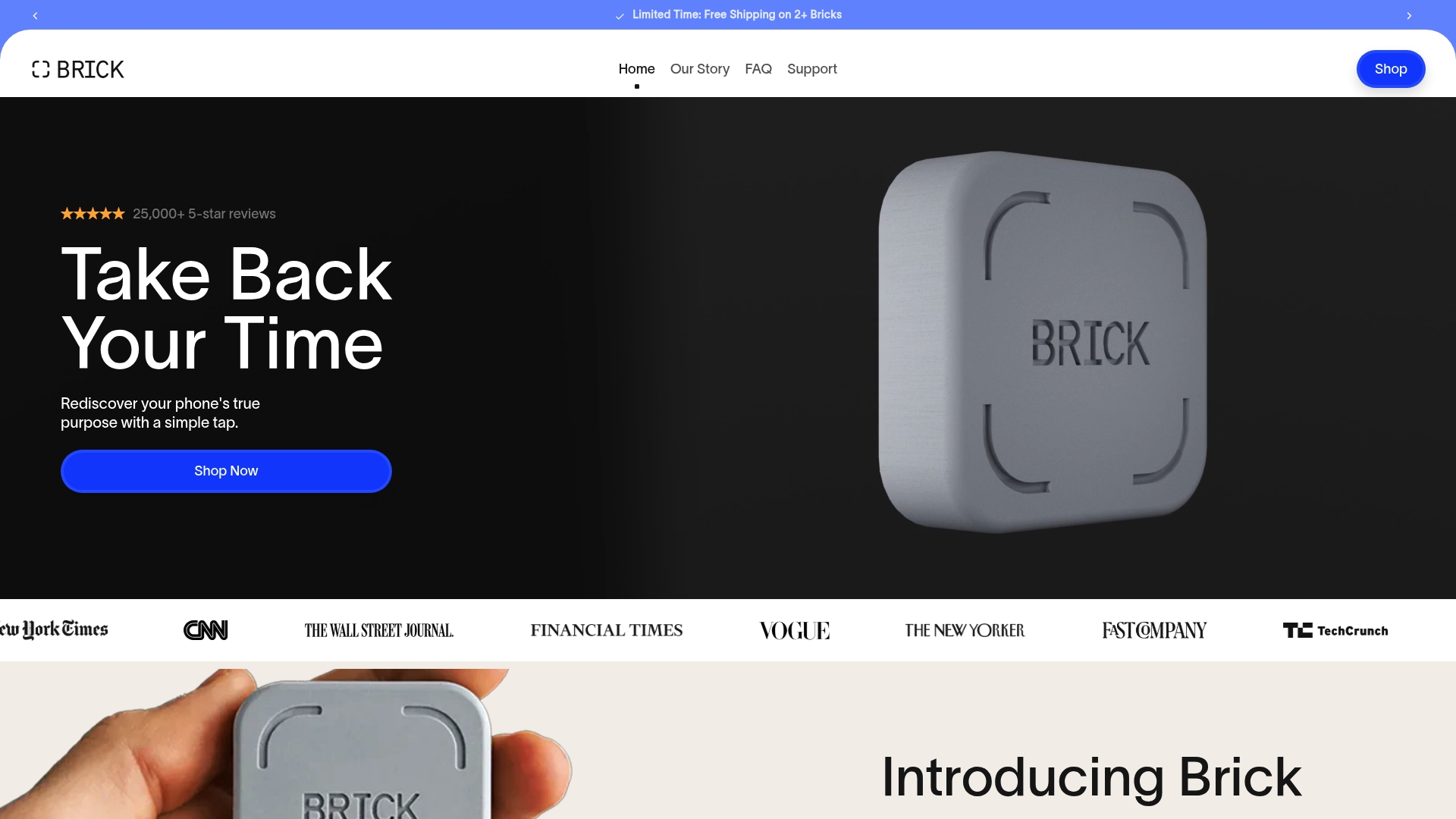Click the five-star rating icons
1456x819 pixels.
93,214
